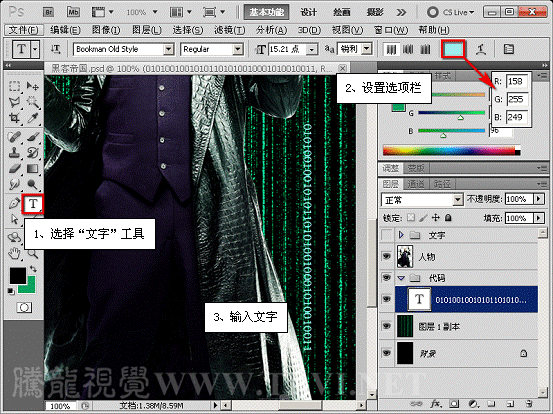Open the 文件(F) menu
Viewport: 553px width, 414px height.
click(x=23, y=30)
